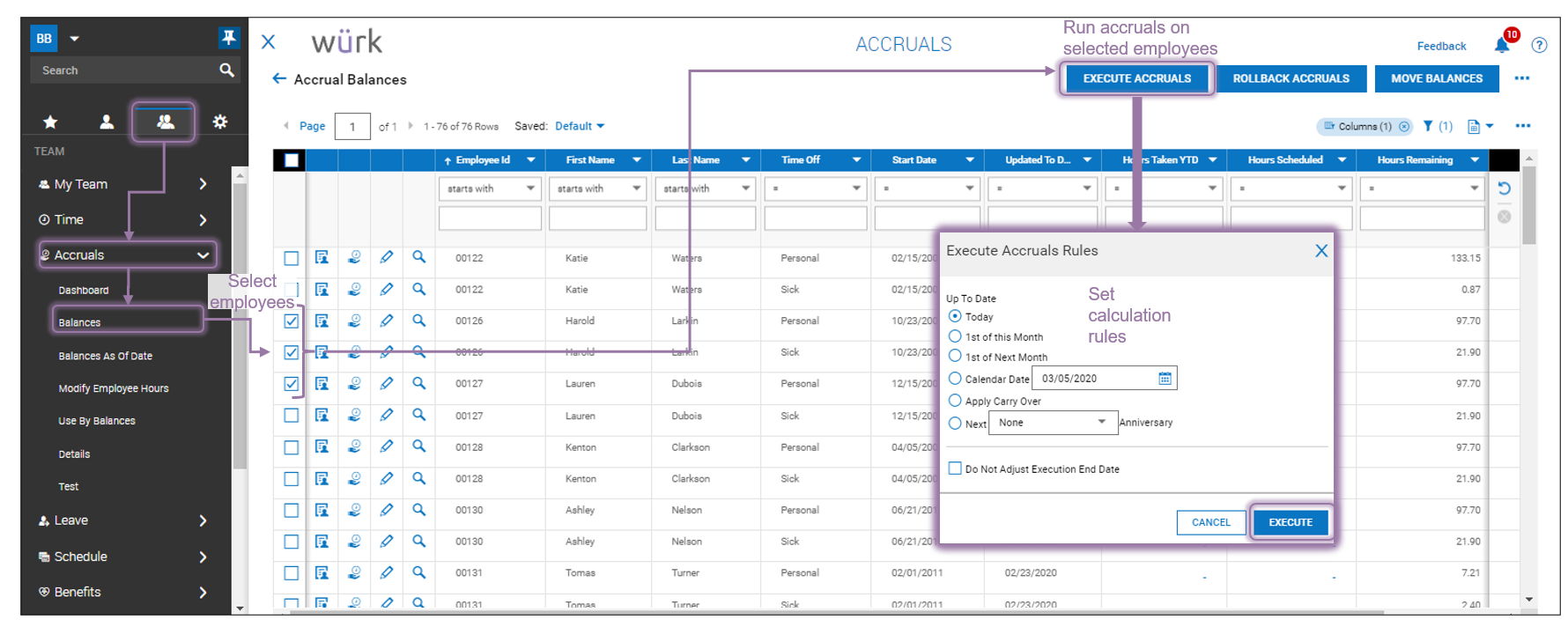
Task: Open the Details menu item
Action: pos(74,454)
